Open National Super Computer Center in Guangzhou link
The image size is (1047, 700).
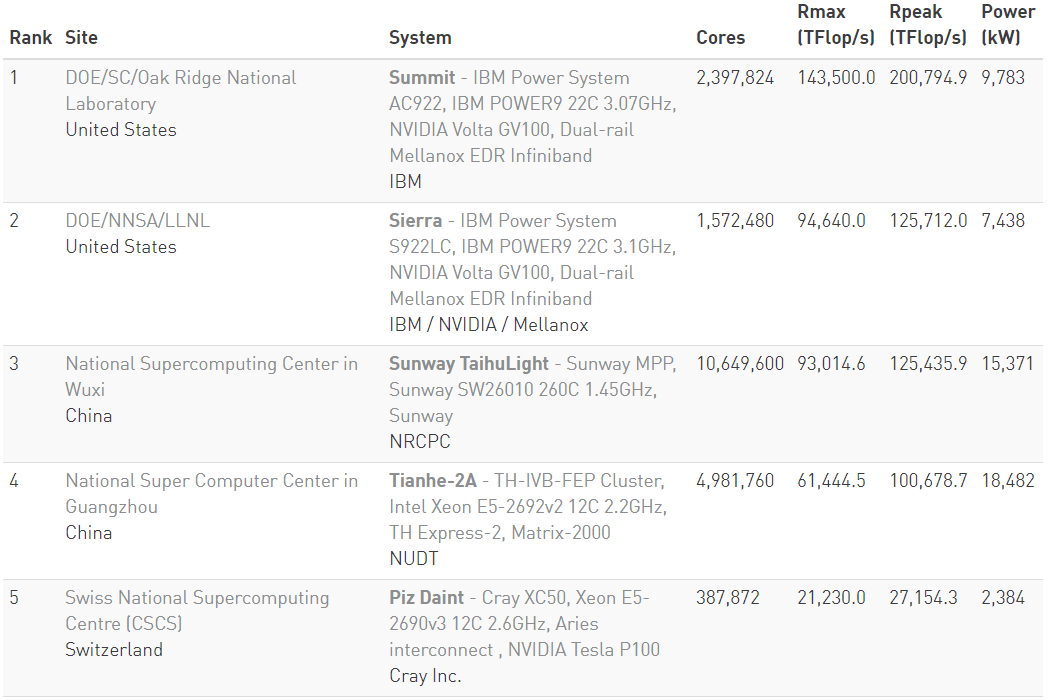click(x=212, y=494)
